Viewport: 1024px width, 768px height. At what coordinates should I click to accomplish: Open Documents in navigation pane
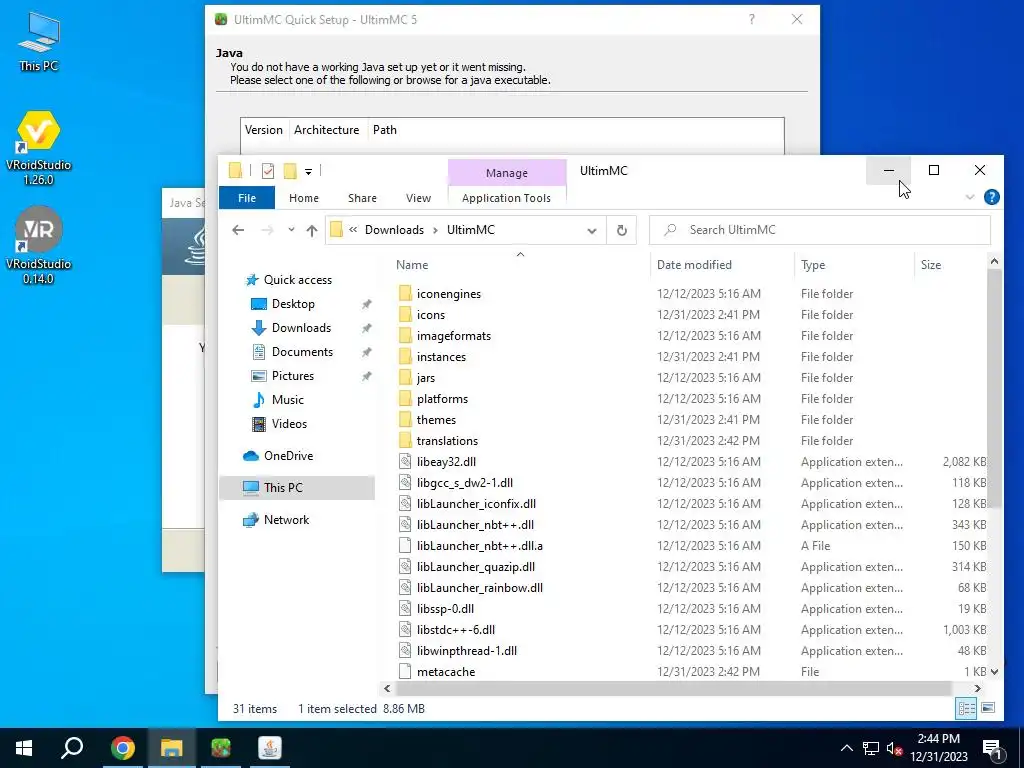click(x=302, y=352)
